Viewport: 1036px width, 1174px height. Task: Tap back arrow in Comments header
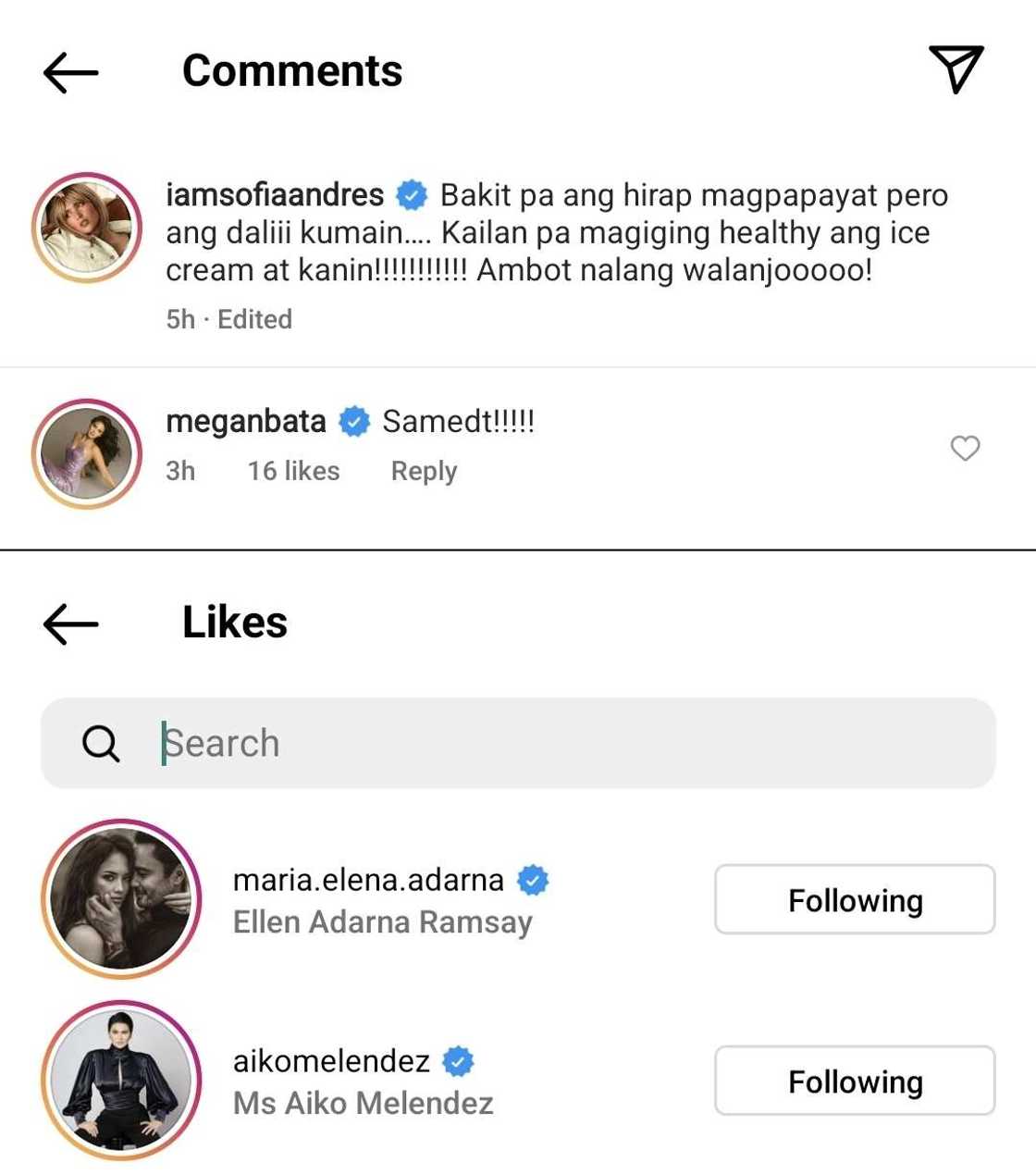coord(70,71)
